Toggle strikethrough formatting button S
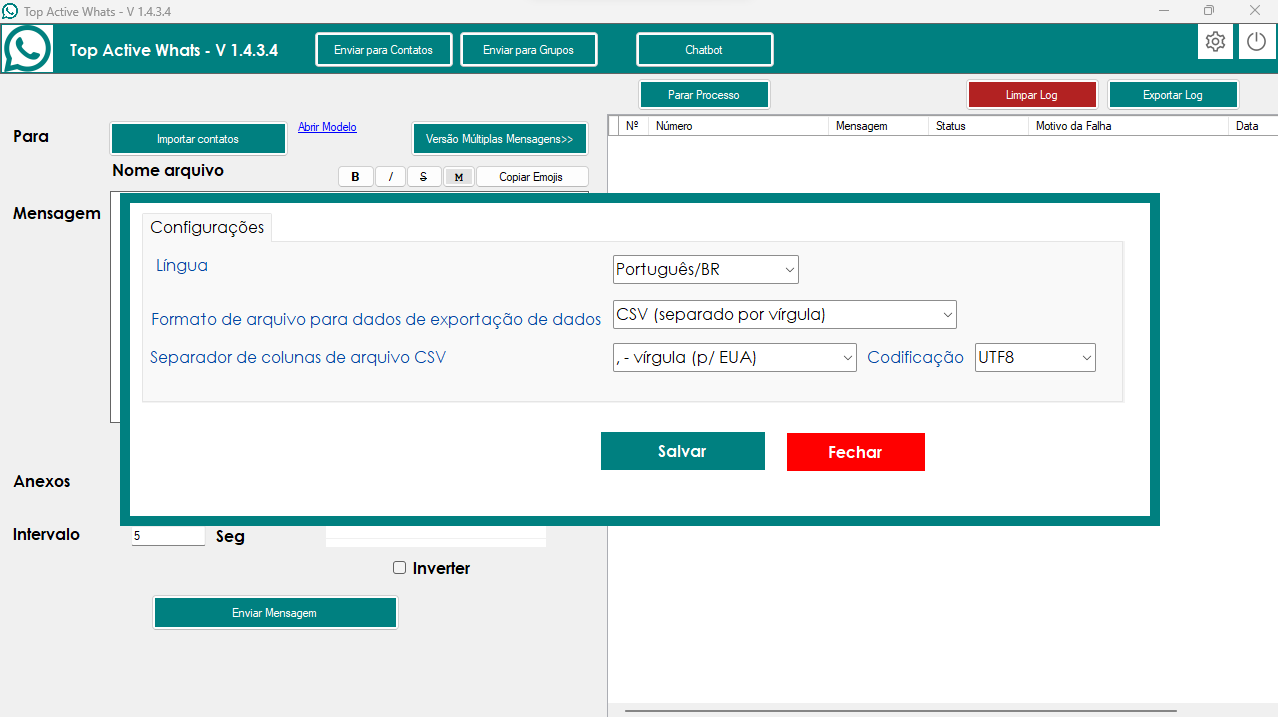This screenshot has width=1278, height=717. pos(424,177)
